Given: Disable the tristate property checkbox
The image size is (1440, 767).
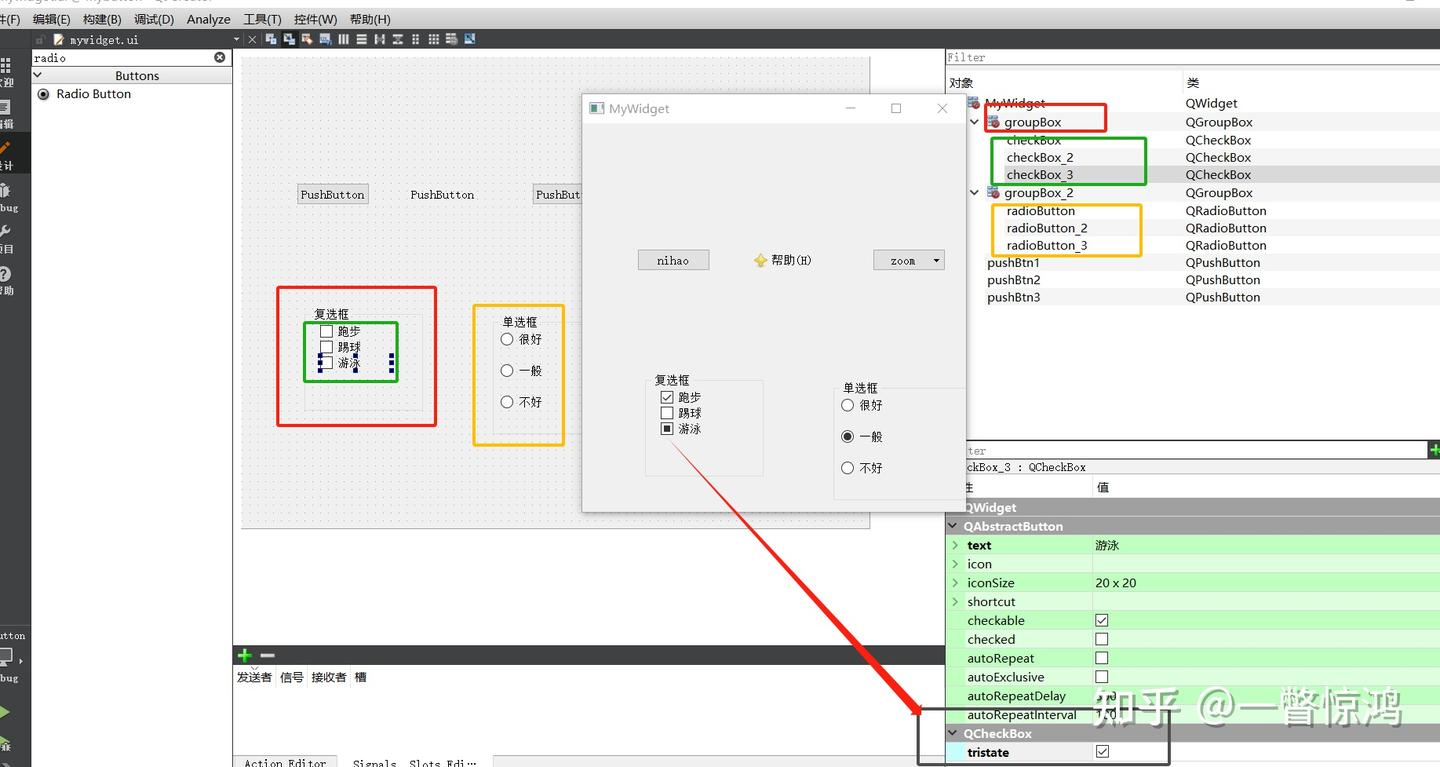Looking at the screenshot, I should (1102, 752).
